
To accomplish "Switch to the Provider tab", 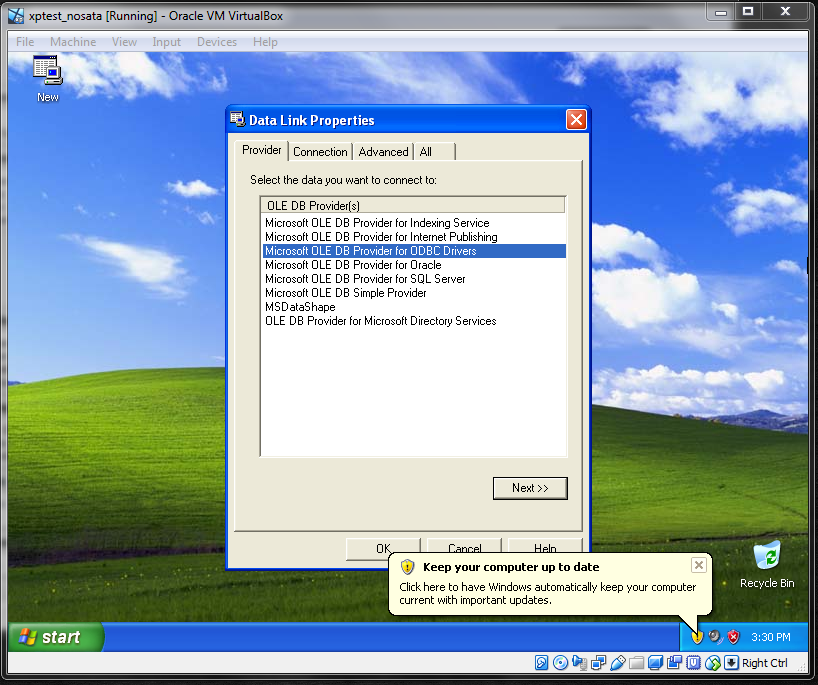I will (x=261, y=150).
